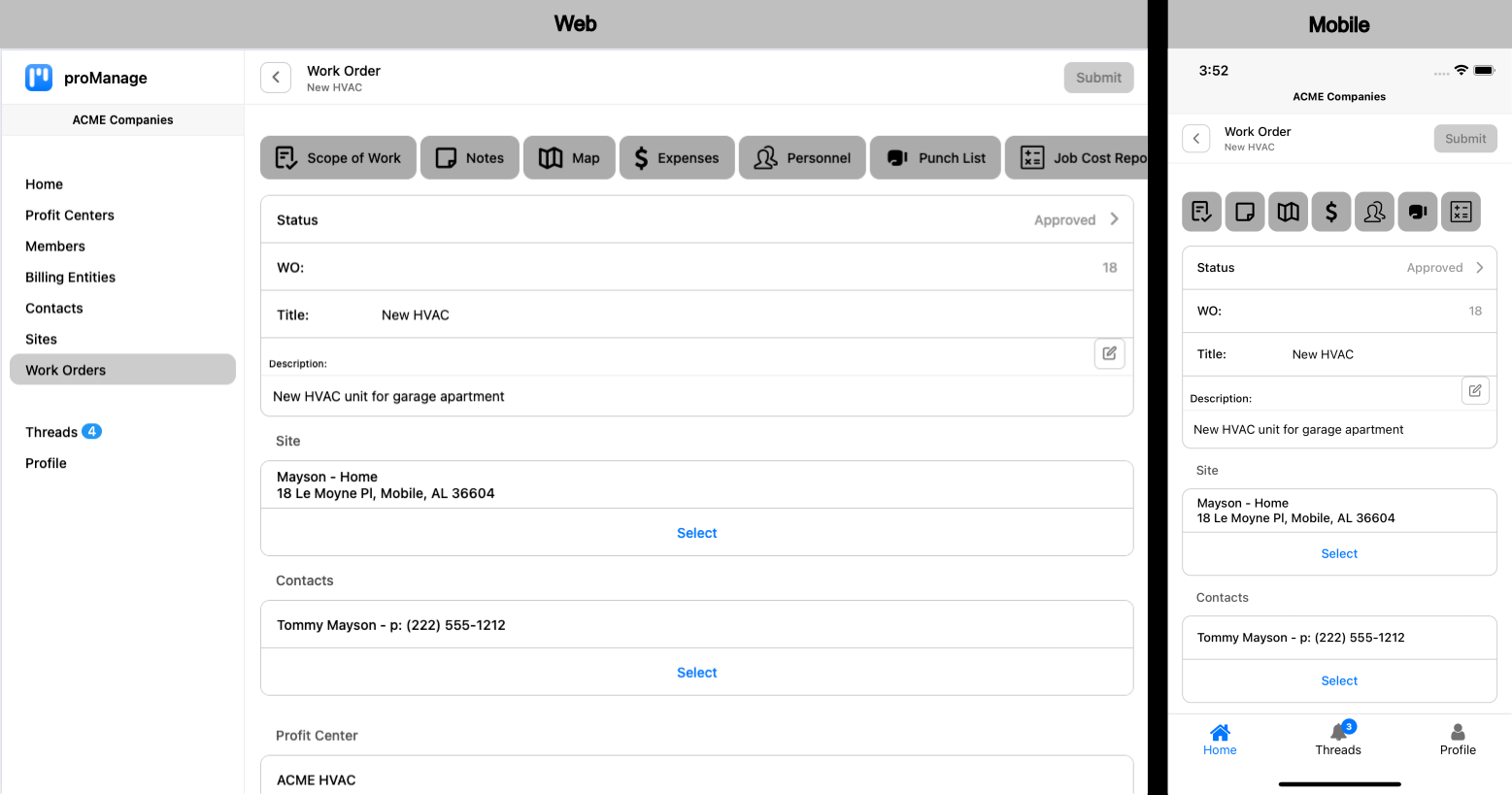
Task: Open Personnel icon in mobile toolbar
Action: (x=1374, y=212)
